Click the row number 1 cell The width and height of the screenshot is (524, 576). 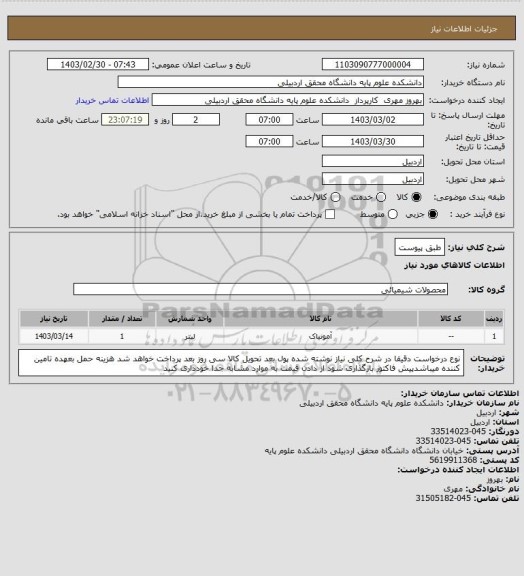[494, 336]
